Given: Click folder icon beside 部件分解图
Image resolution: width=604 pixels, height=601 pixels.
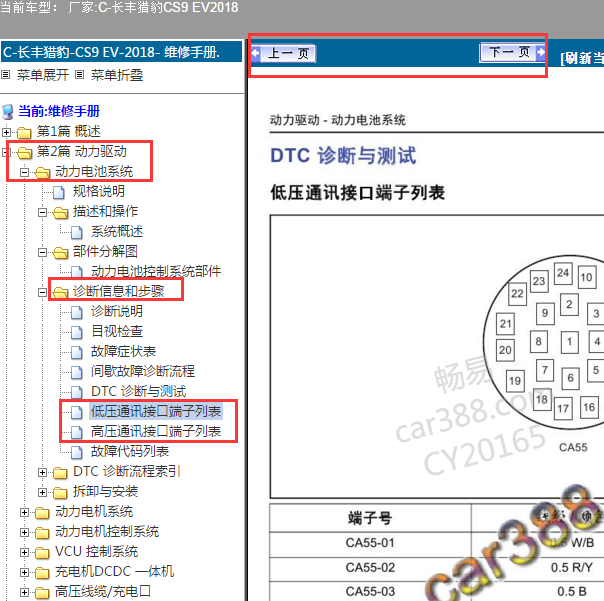Looking at the screenshot, I should tap(60, 253).
